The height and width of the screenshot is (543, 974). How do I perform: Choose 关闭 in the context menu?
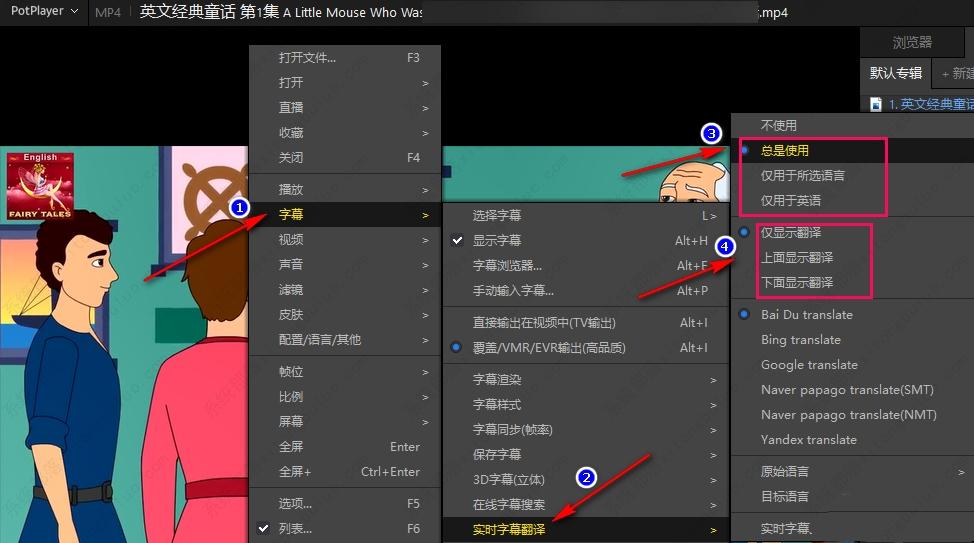coord(345,157)
